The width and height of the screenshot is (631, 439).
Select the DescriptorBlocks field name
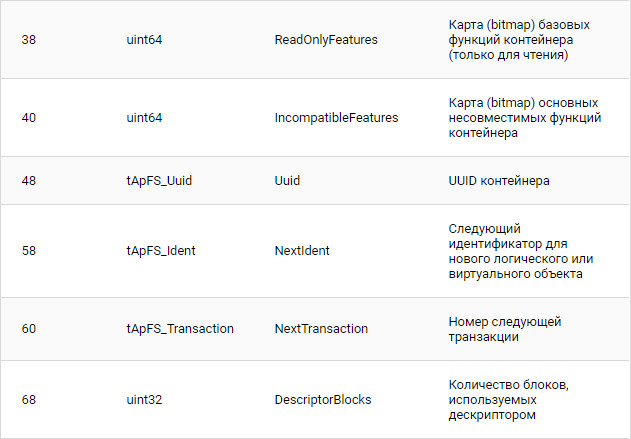pos(322,399)
